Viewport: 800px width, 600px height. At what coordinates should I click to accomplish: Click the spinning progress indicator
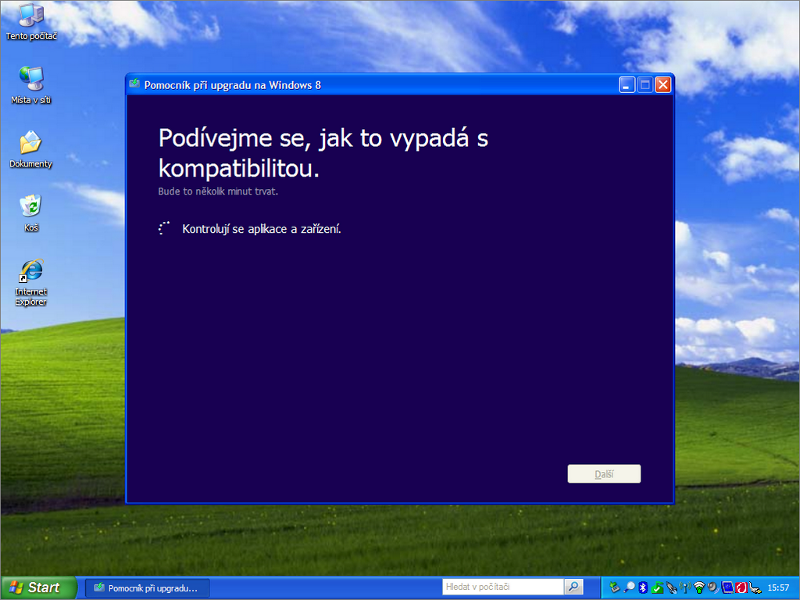[165, 229]
